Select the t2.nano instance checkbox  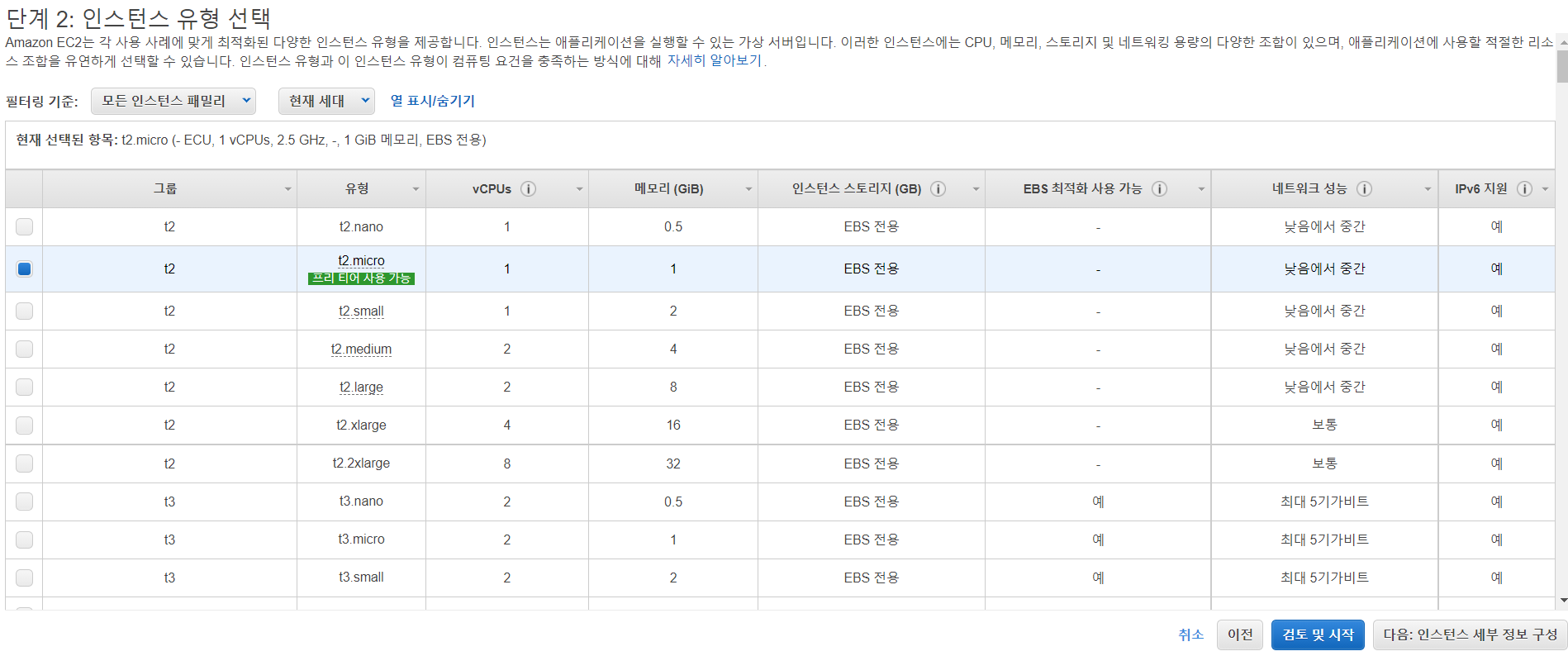point(25,226)
